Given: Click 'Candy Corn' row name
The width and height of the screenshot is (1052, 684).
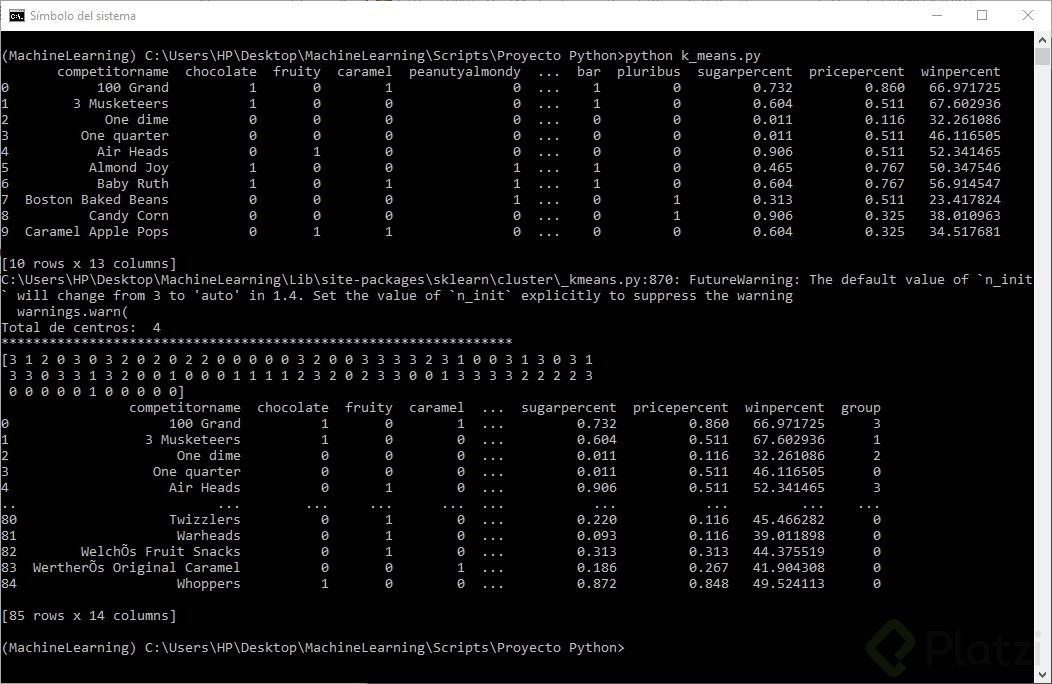Looking at the screenshot, I should [x=129, y=216].
